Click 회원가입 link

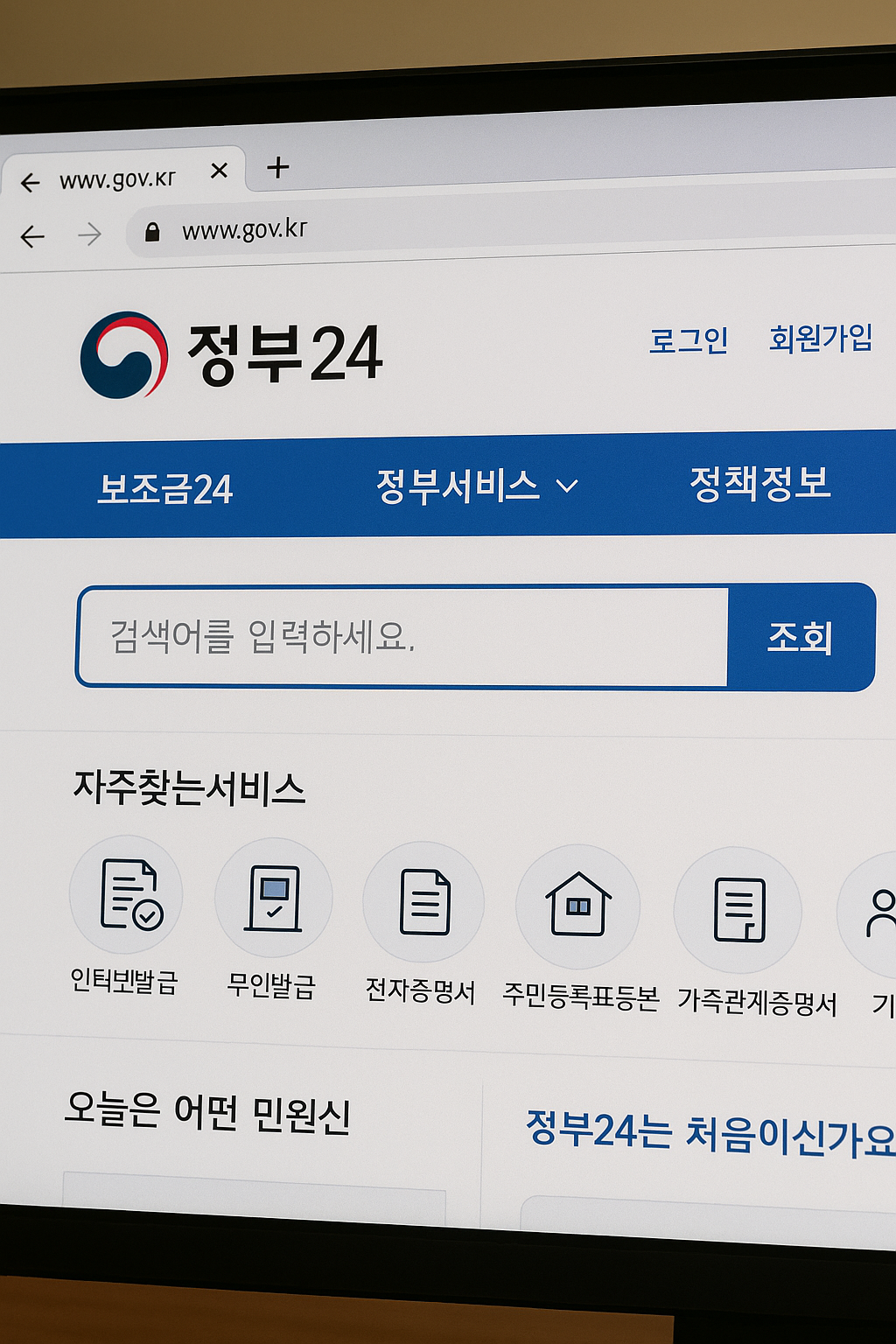pyautogui.click(x=821, y=338)
